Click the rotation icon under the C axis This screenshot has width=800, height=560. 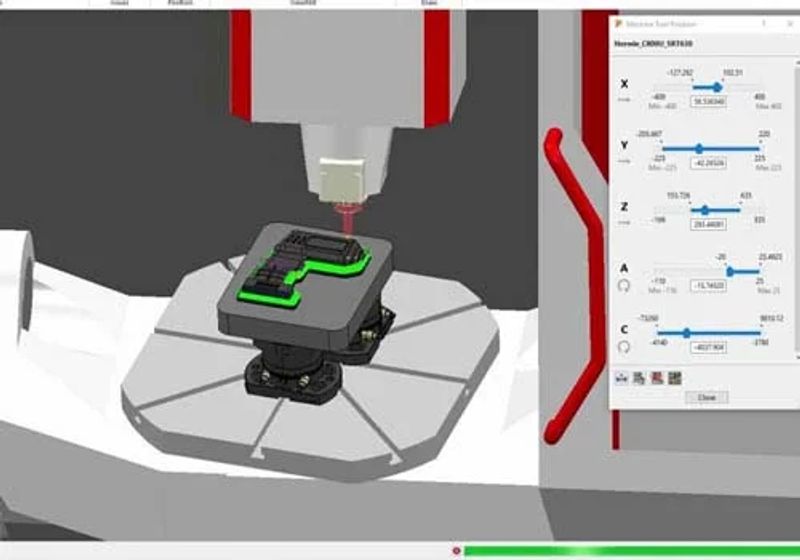(623, 347)
